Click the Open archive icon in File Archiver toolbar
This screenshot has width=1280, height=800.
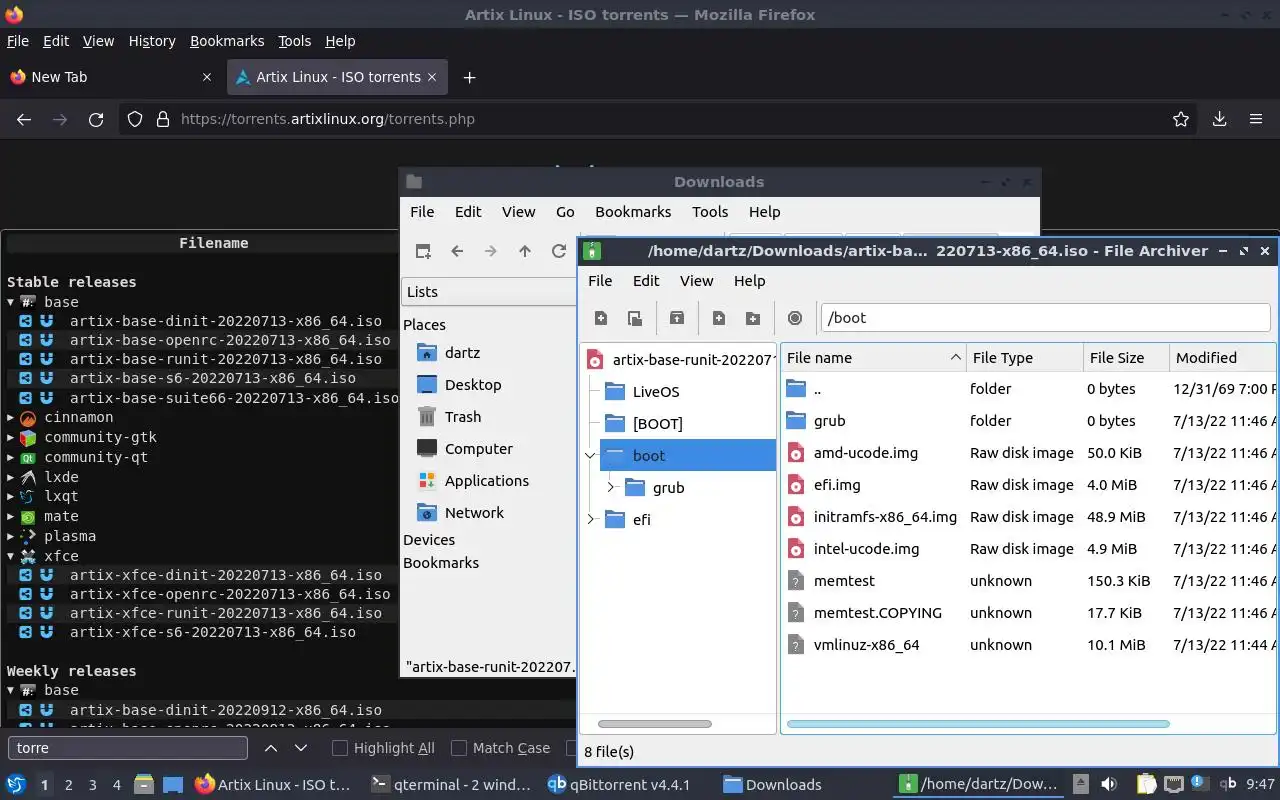pos(635,318)
